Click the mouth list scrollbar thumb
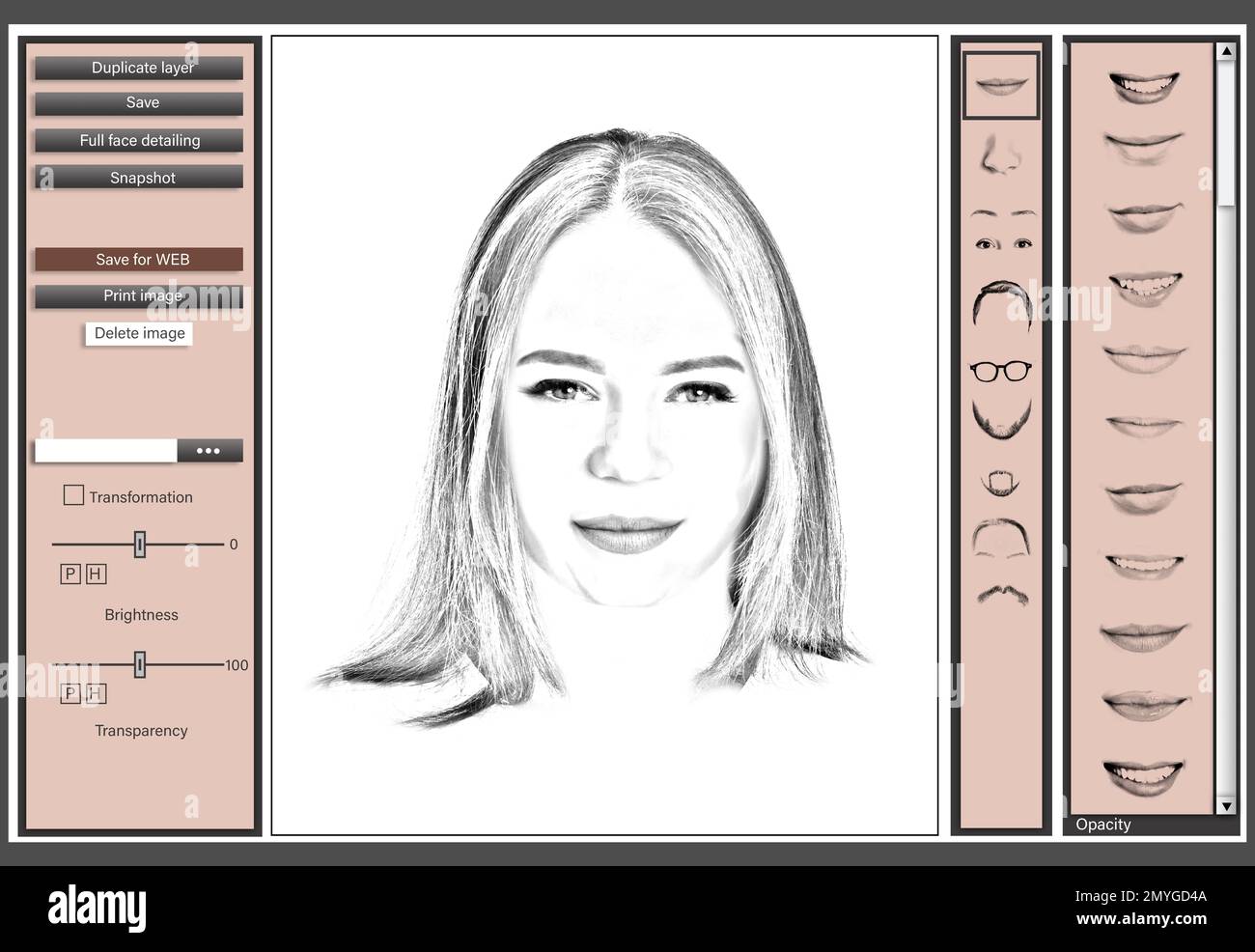Screen dimensions: 1255x952 (1226, 133)
